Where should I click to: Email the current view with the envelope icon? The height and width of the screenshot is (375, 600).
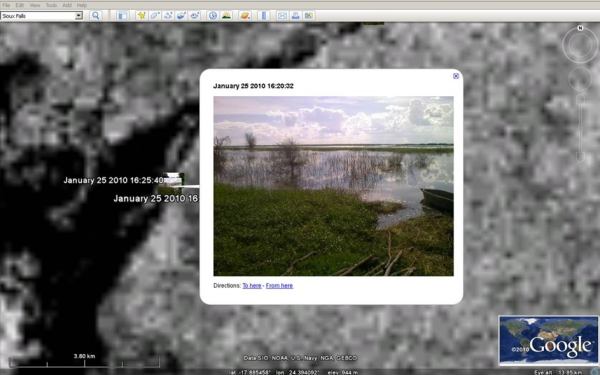pos(282,16)
